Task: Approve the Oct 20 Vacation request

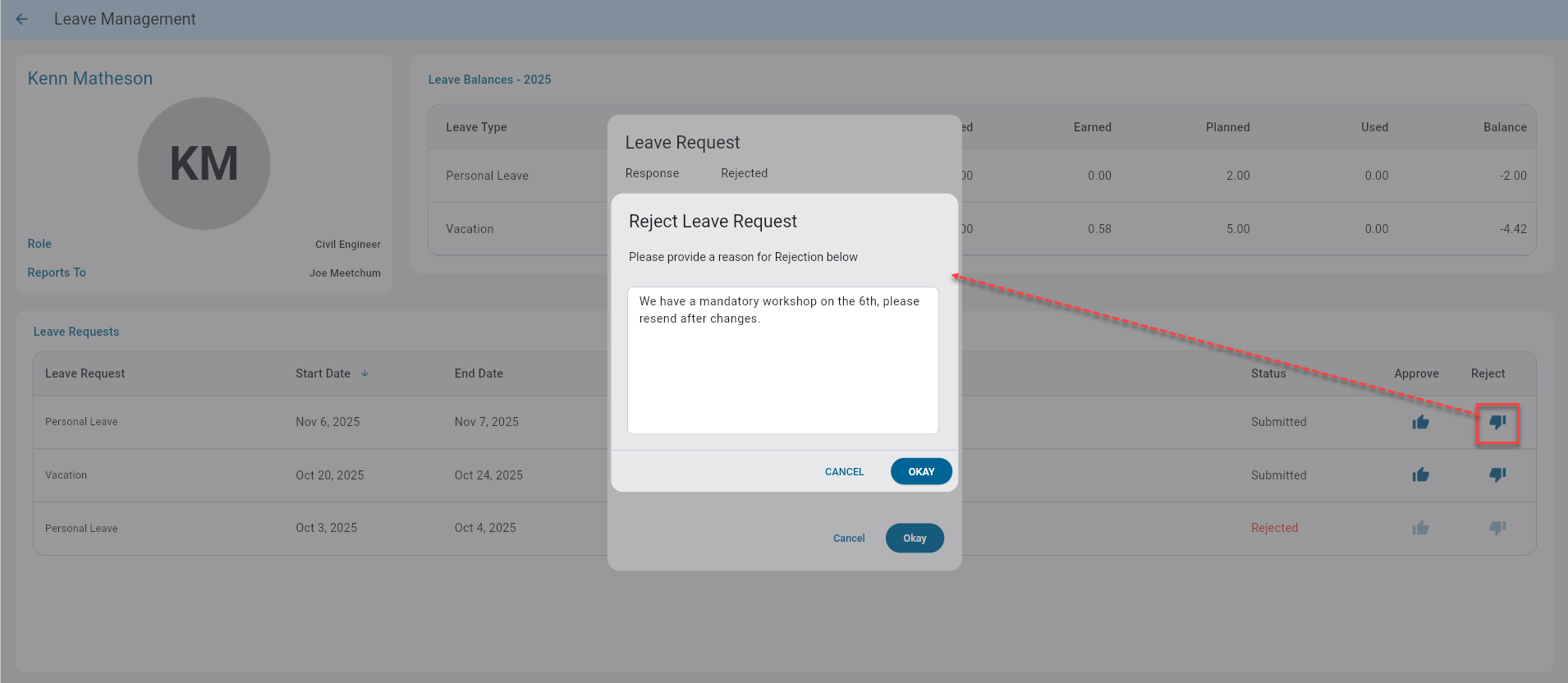Action: [1420, 474]
